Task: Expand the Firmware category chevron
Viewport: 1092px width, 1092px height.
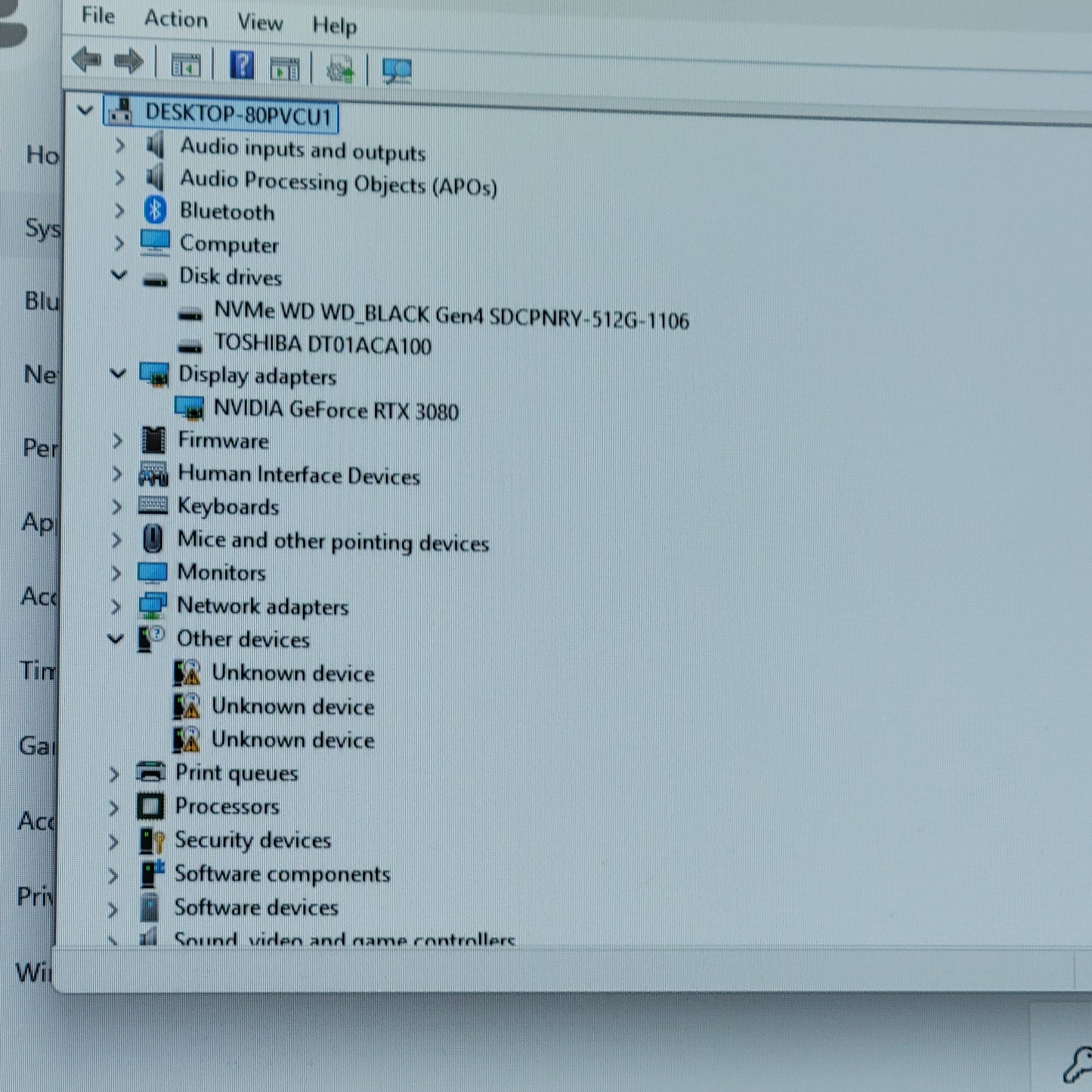Action: point(117,440)
